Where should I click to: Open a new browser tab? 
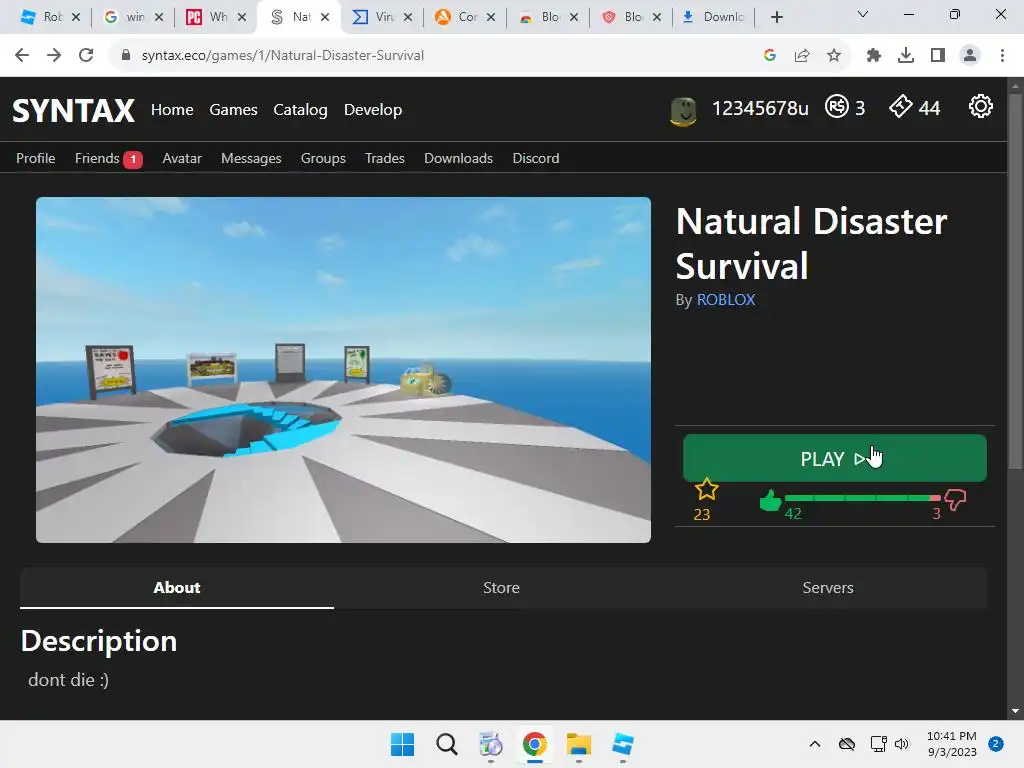(x=776, y=17)
